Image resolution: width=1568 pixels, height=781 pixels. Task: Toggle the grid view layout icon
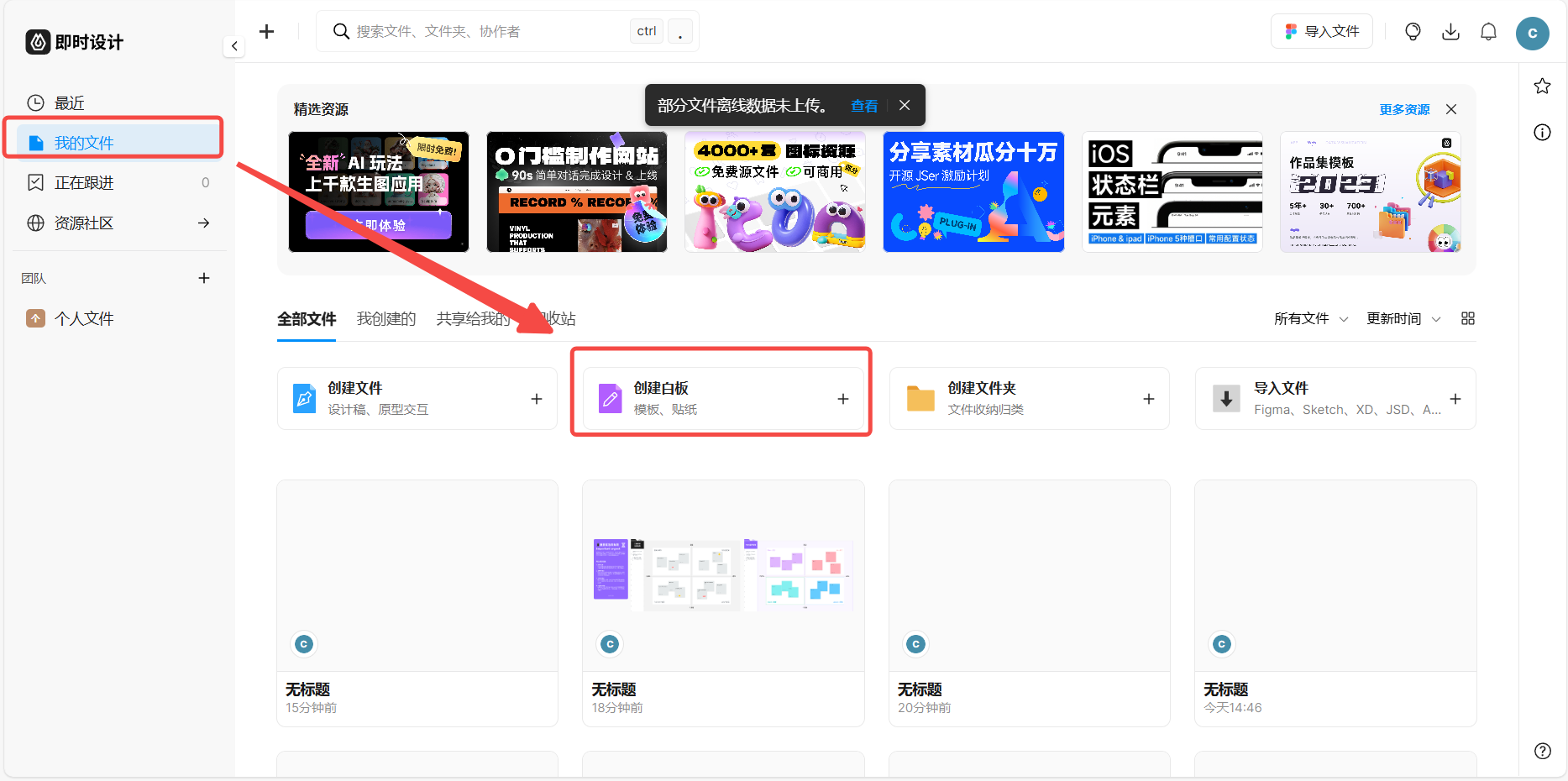click(1468, 318)
